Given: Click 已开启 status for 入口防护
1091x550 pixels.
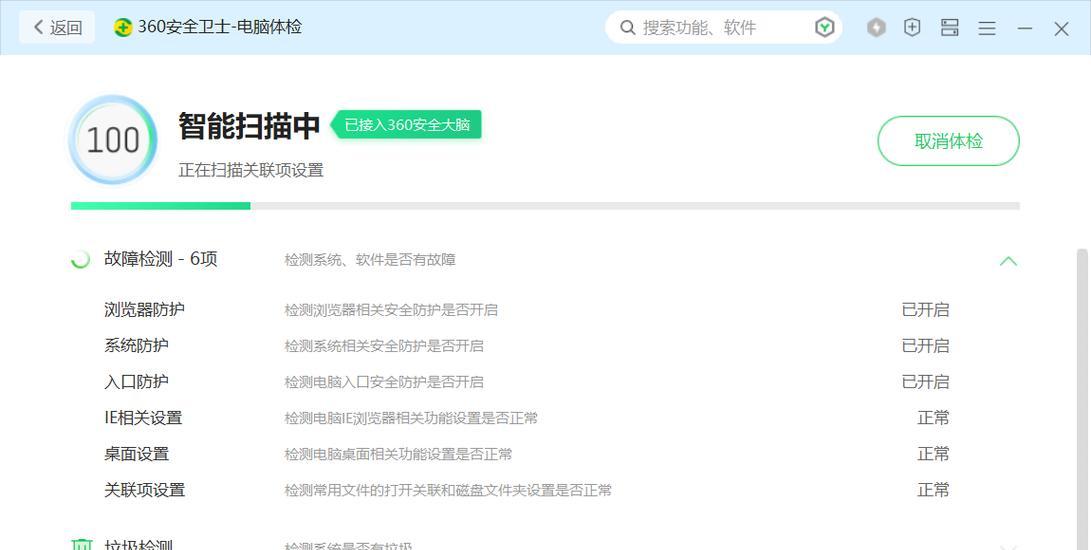Looking at the screenshot, I should (925, 382).
